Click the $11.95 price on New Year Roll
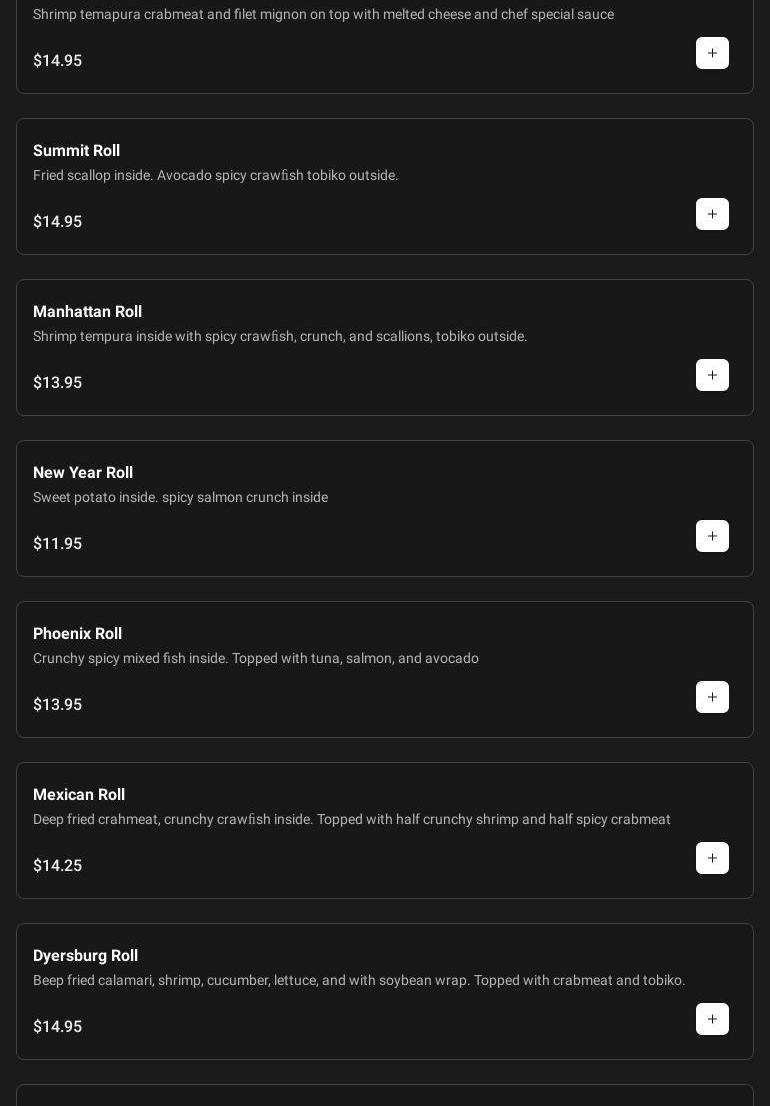The height and width of the screenshot is (1106, 770). point(57,544)
